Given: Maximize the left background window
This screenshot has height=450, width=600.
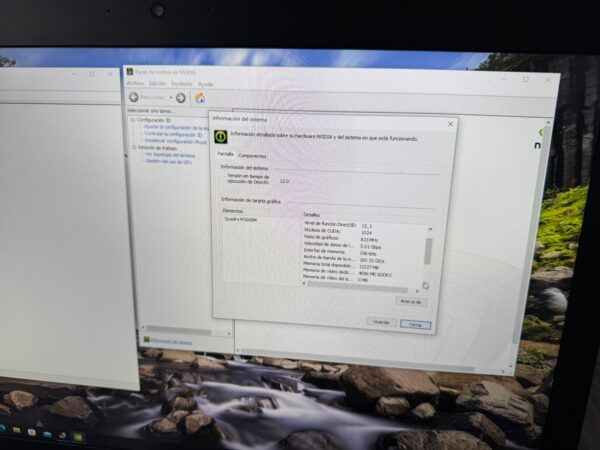Looking at the screenshot, I should [x=92, y=74].
